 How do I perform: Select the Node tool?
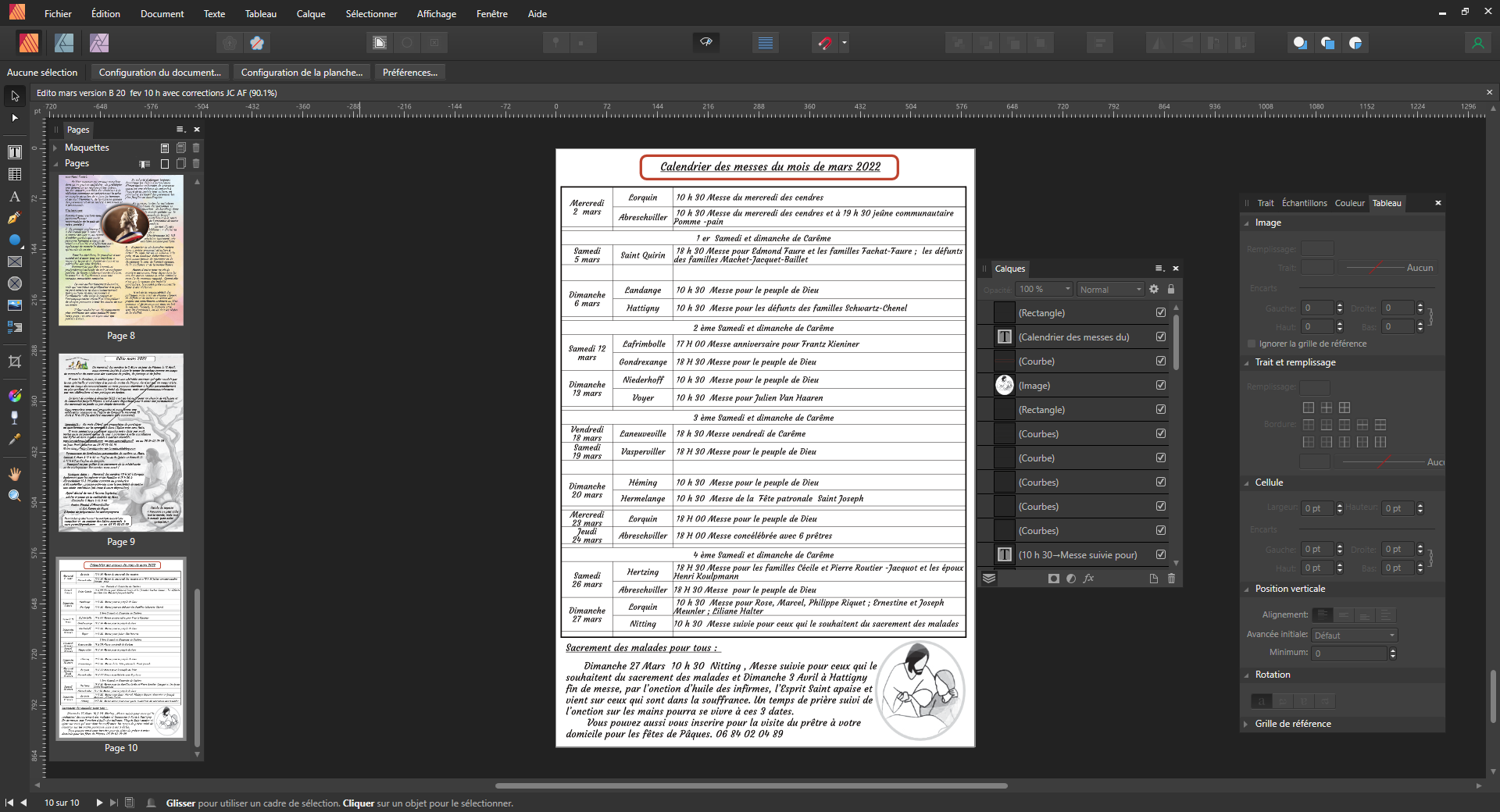(x=14, y=118)
